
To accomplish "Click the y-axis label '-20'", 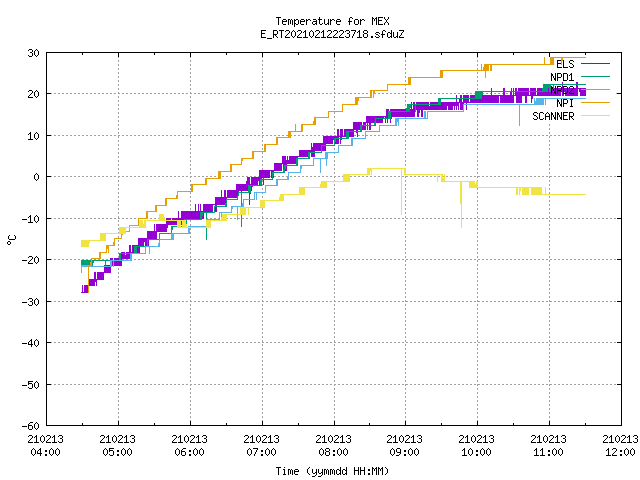I will [x=31, y=260].
